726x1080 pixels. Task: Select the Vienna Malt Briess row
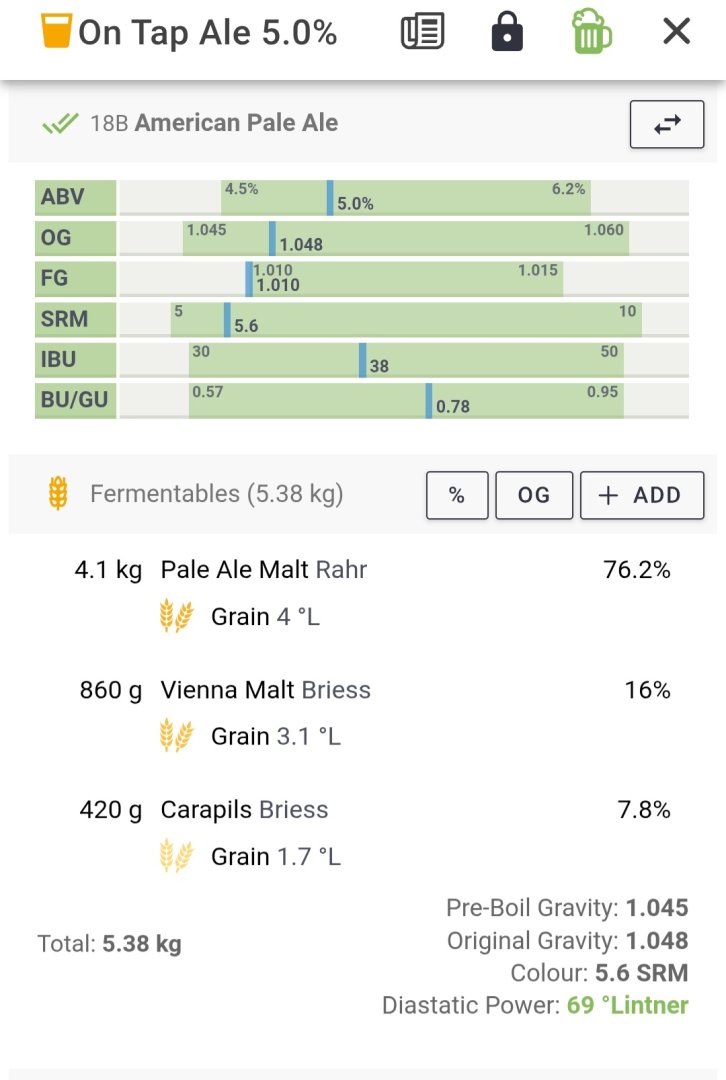pos(372,713)
